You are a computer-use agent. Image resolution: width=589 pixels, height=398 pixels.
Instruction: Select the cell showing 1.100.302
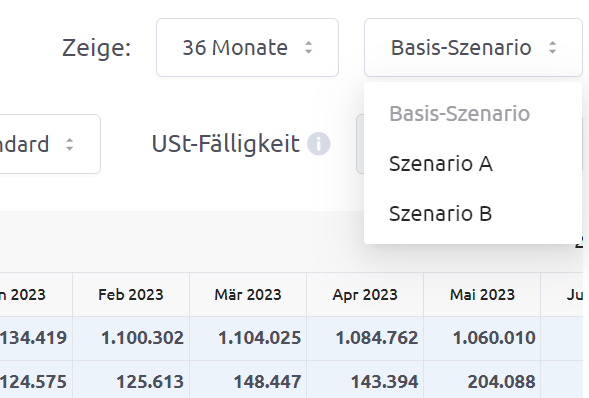point(131,338)
